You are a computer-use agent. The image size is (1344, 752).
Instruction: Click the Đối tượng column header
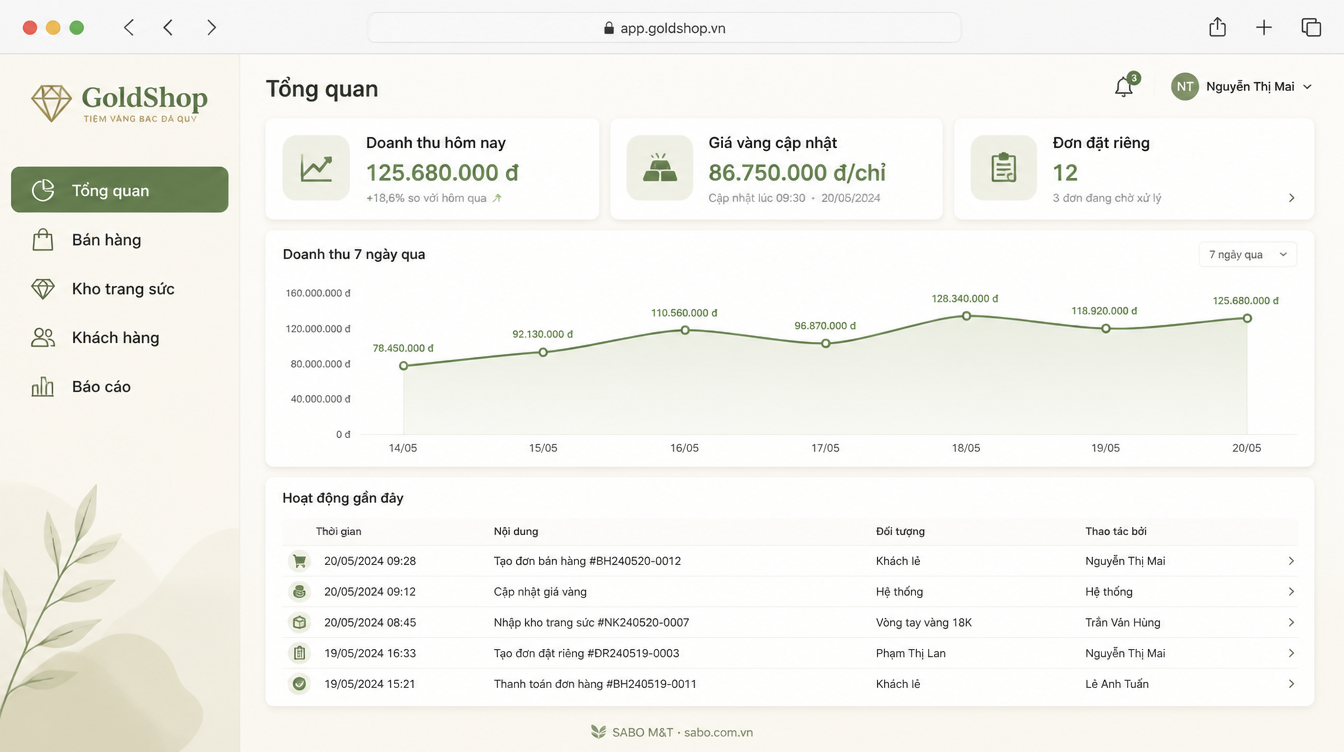tap(900, 531)
